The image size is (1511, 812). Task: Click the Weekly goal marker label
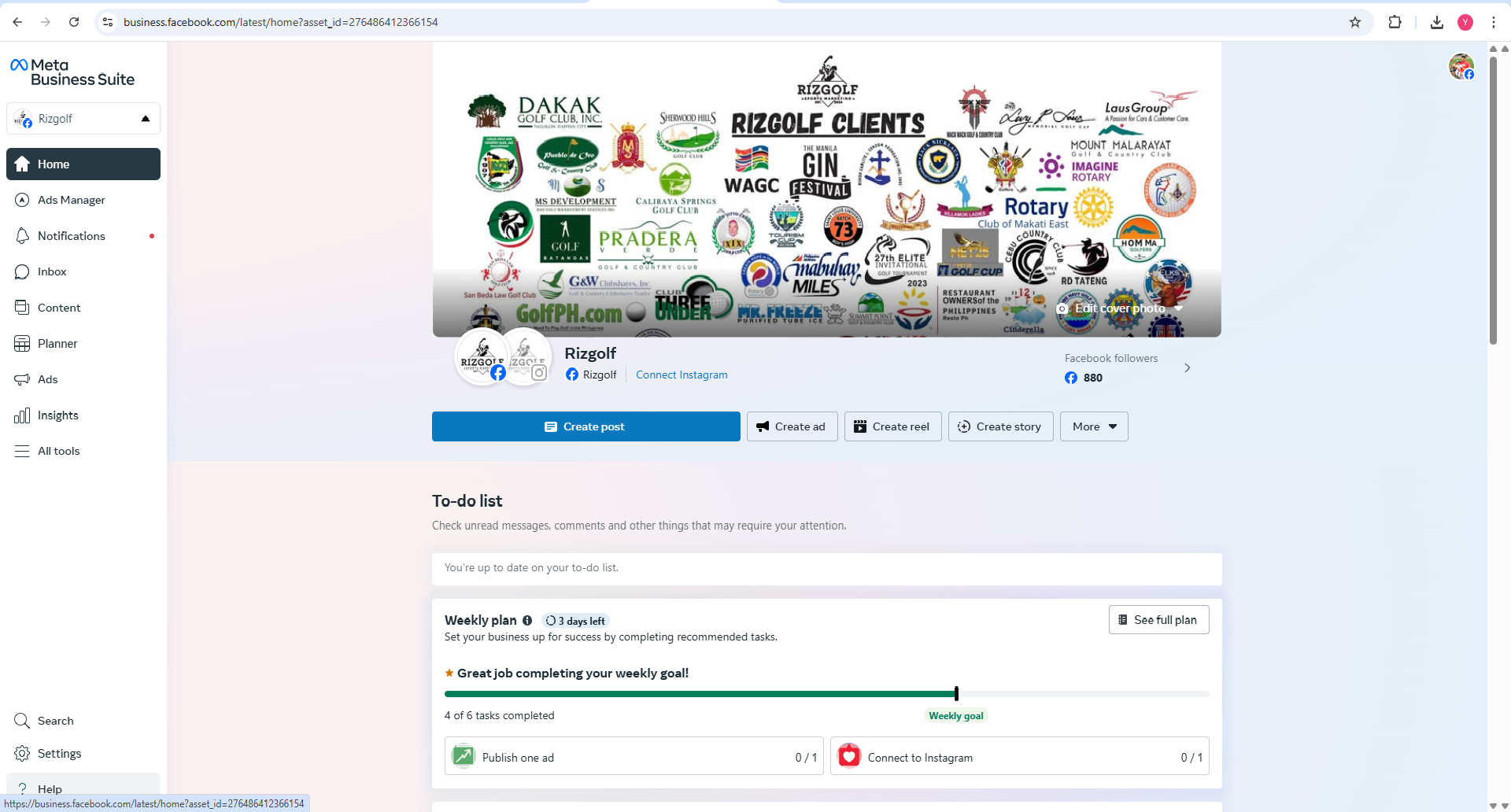coord(956,716)
